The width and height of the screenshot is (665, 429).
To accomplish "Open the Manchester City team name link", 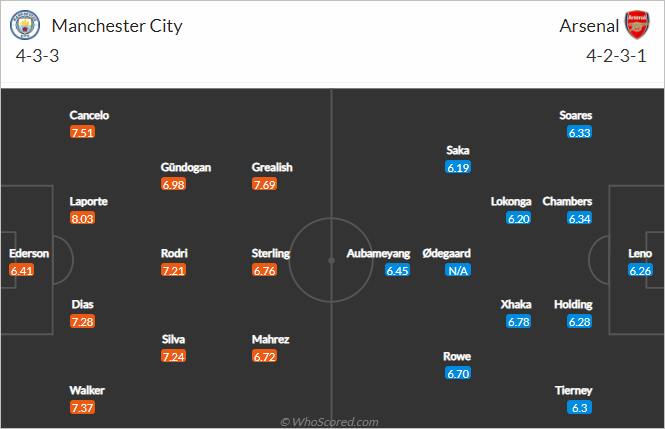I will (116, 26).
